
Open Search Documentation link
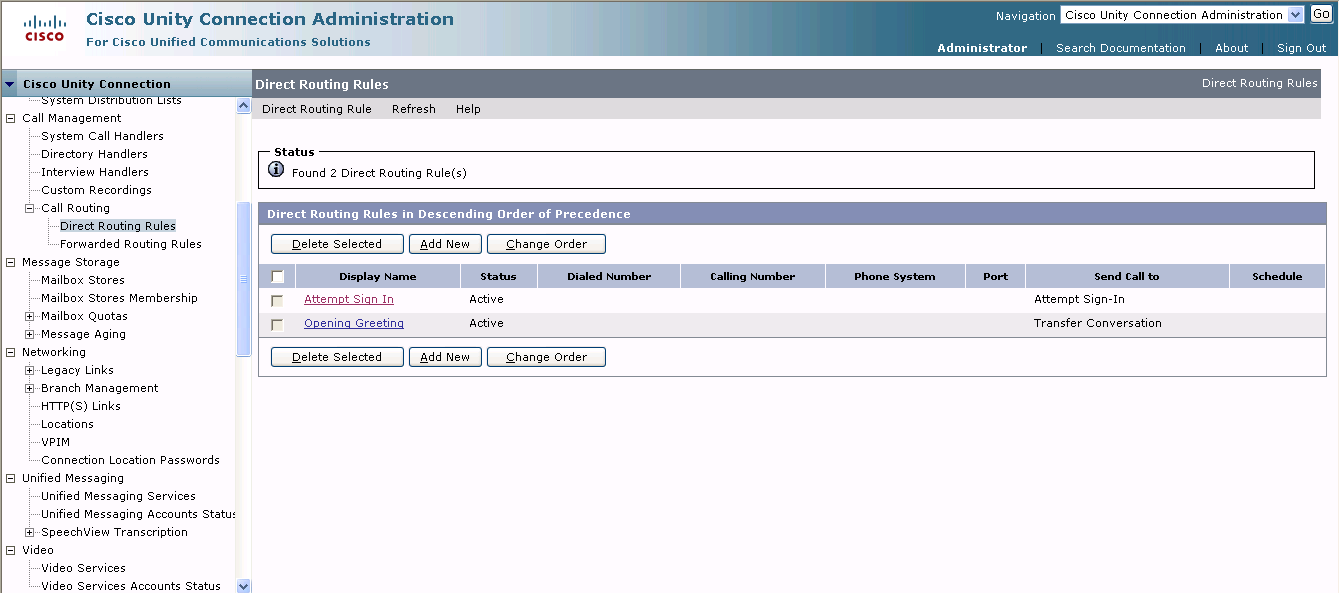(x=1121, y=48)
